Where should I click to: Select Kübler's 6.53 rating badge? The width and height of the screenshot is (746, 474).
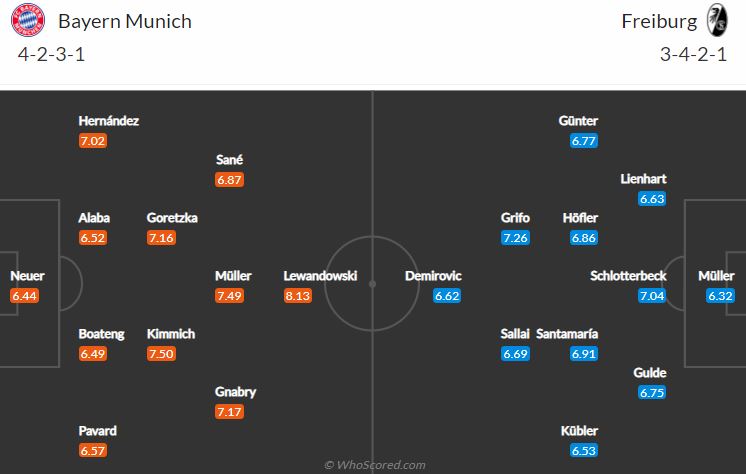click(x=584, y=450)
